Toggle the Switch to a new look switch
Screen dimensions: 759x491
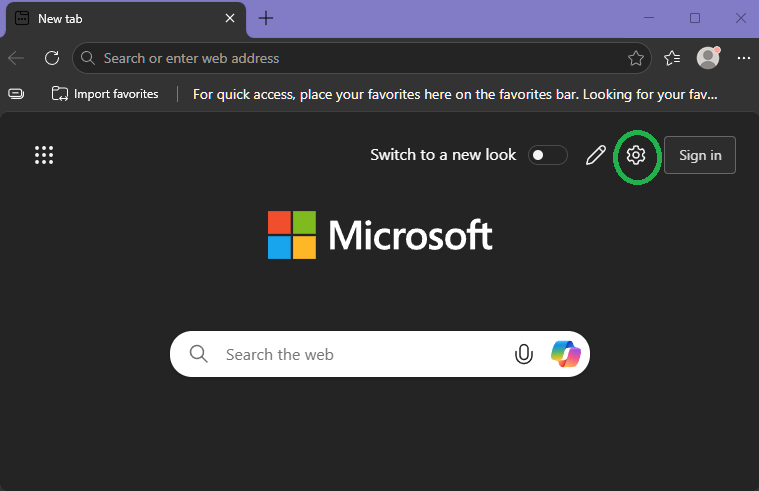click(x=547, y=155)
